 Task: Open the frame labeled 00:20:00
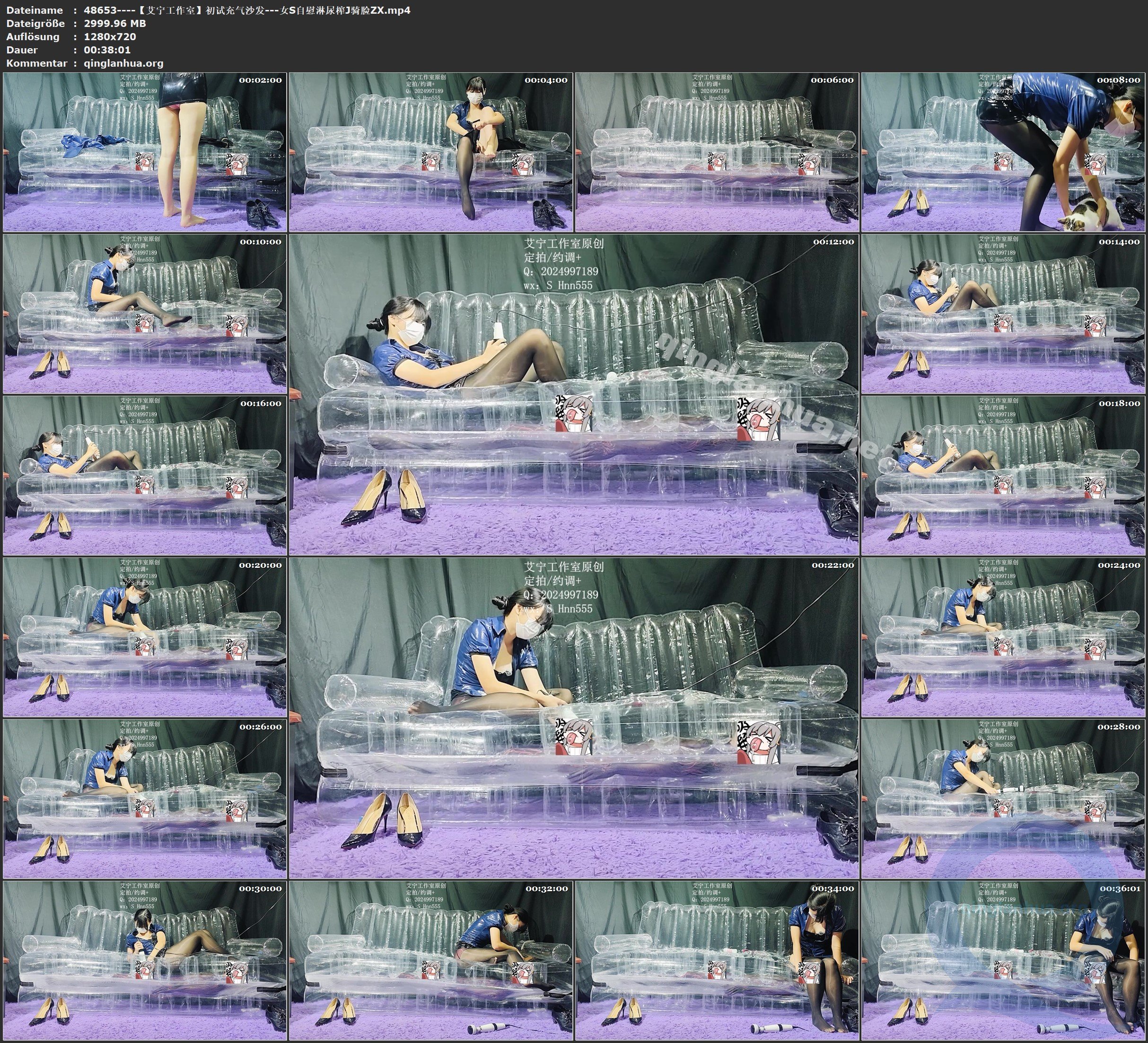coord(145,637)
